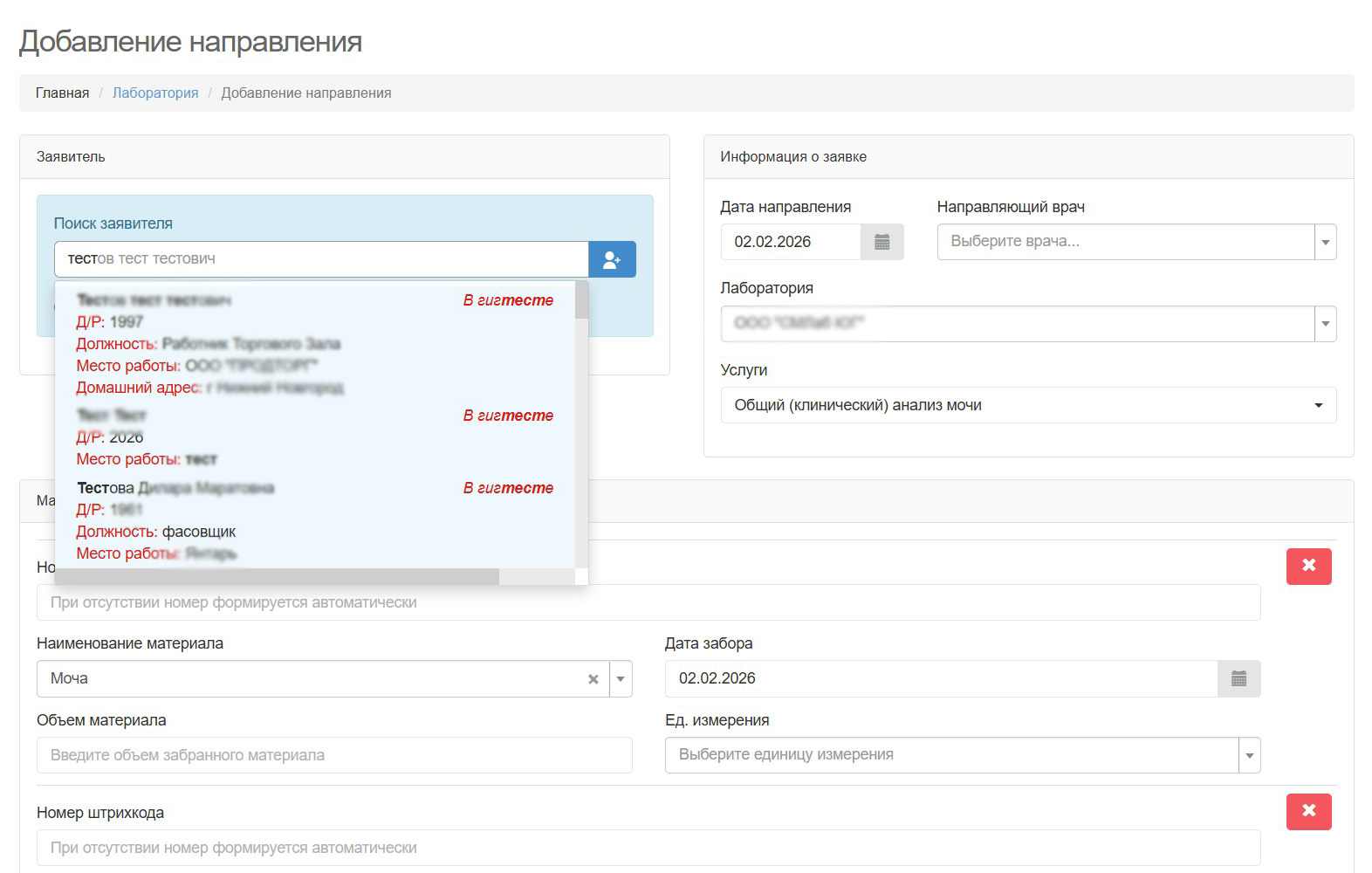Image resolution: width=1372 pixels, height=873 pixels.
Task: Expand the Наименование материала dropdown arrow
Action: point(621,679)
